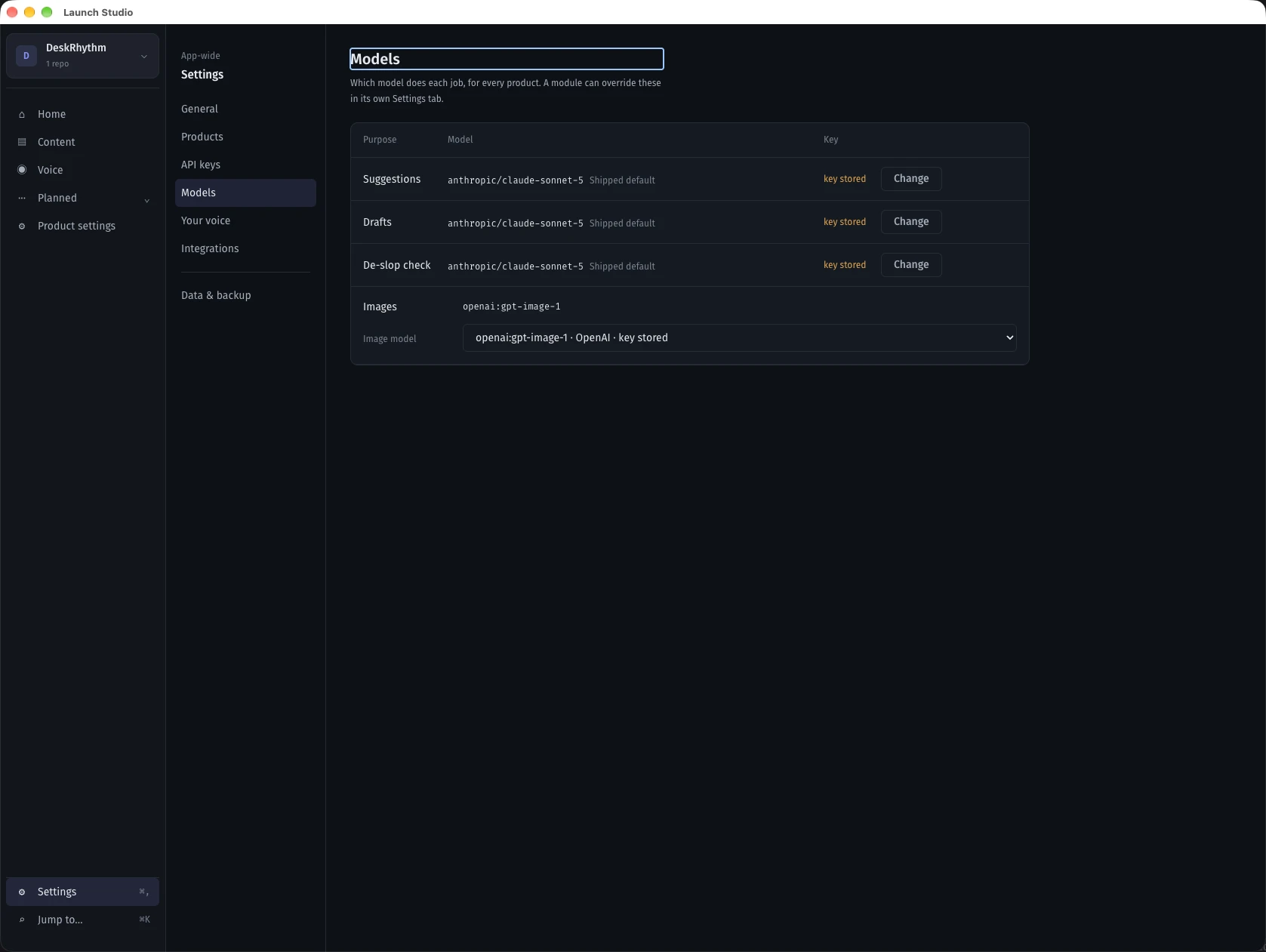Open Data & backup settings
Image resolution: width=1266 pixels, height=952 pixels.
click(245, 295)
